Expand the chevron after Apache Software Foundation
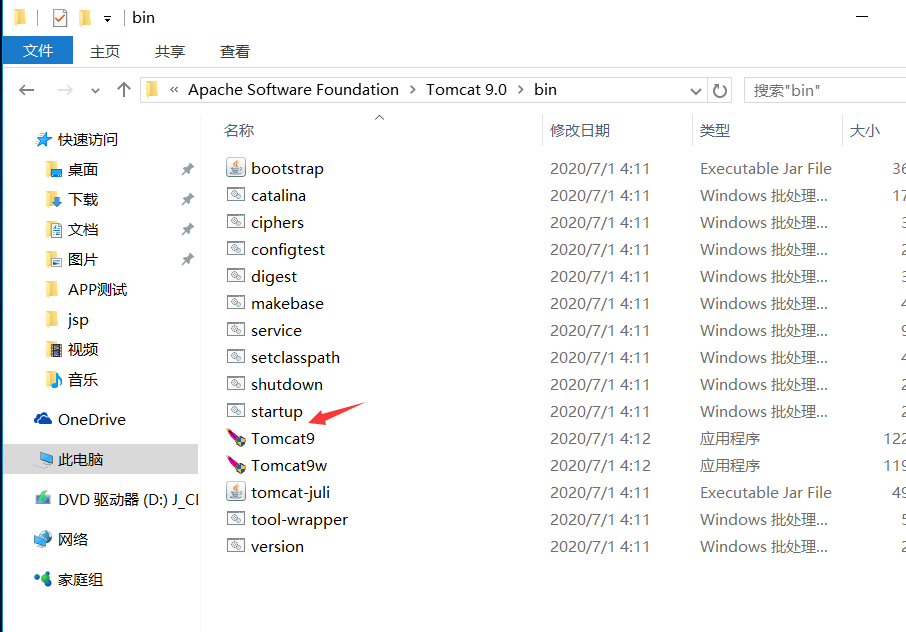906x632 pixels. (413, 90)
